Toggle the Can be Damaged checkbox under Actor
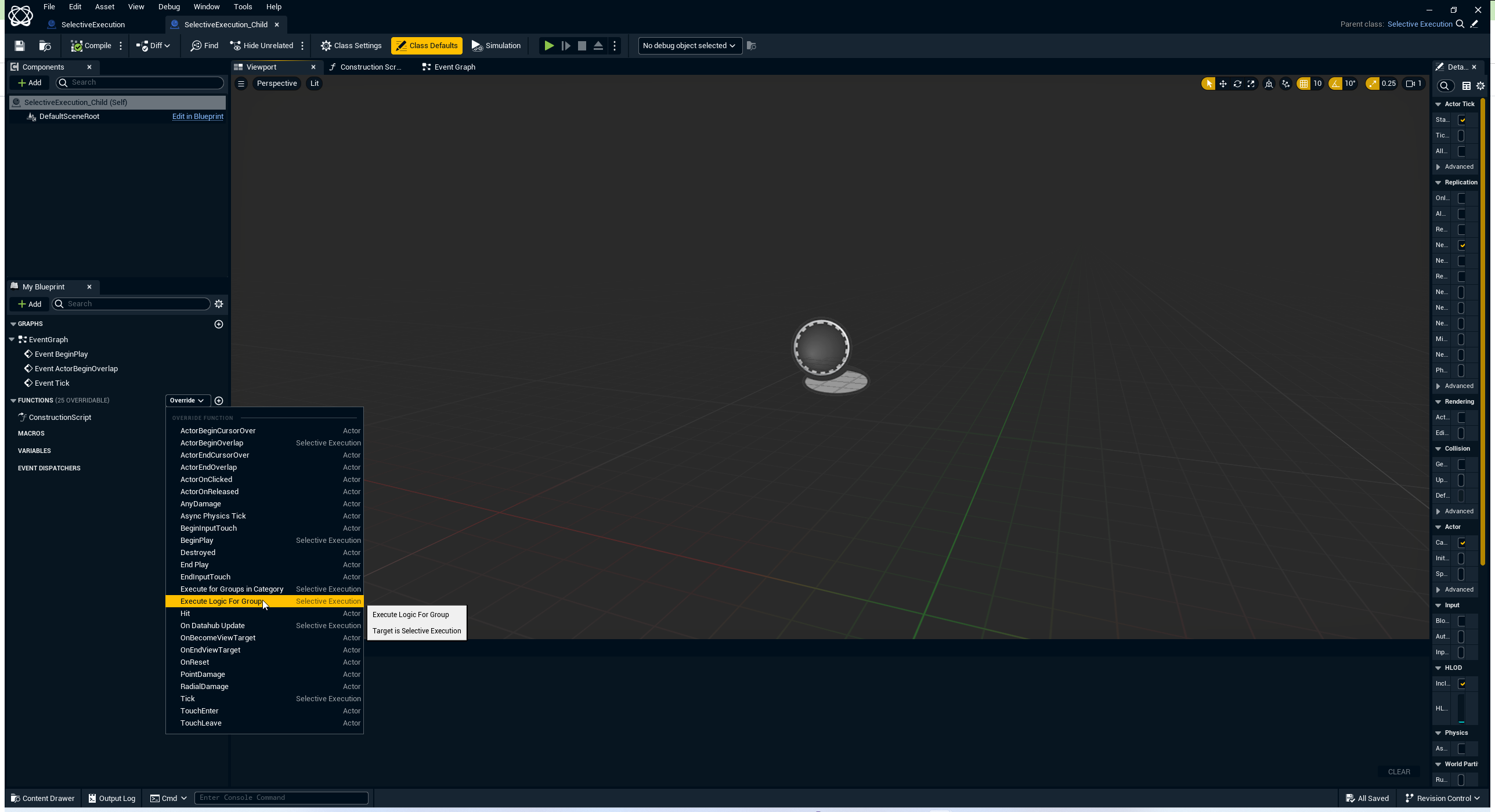Image resolution: width=1495 pixels, height=812 pixels. tap(1462, 543)
